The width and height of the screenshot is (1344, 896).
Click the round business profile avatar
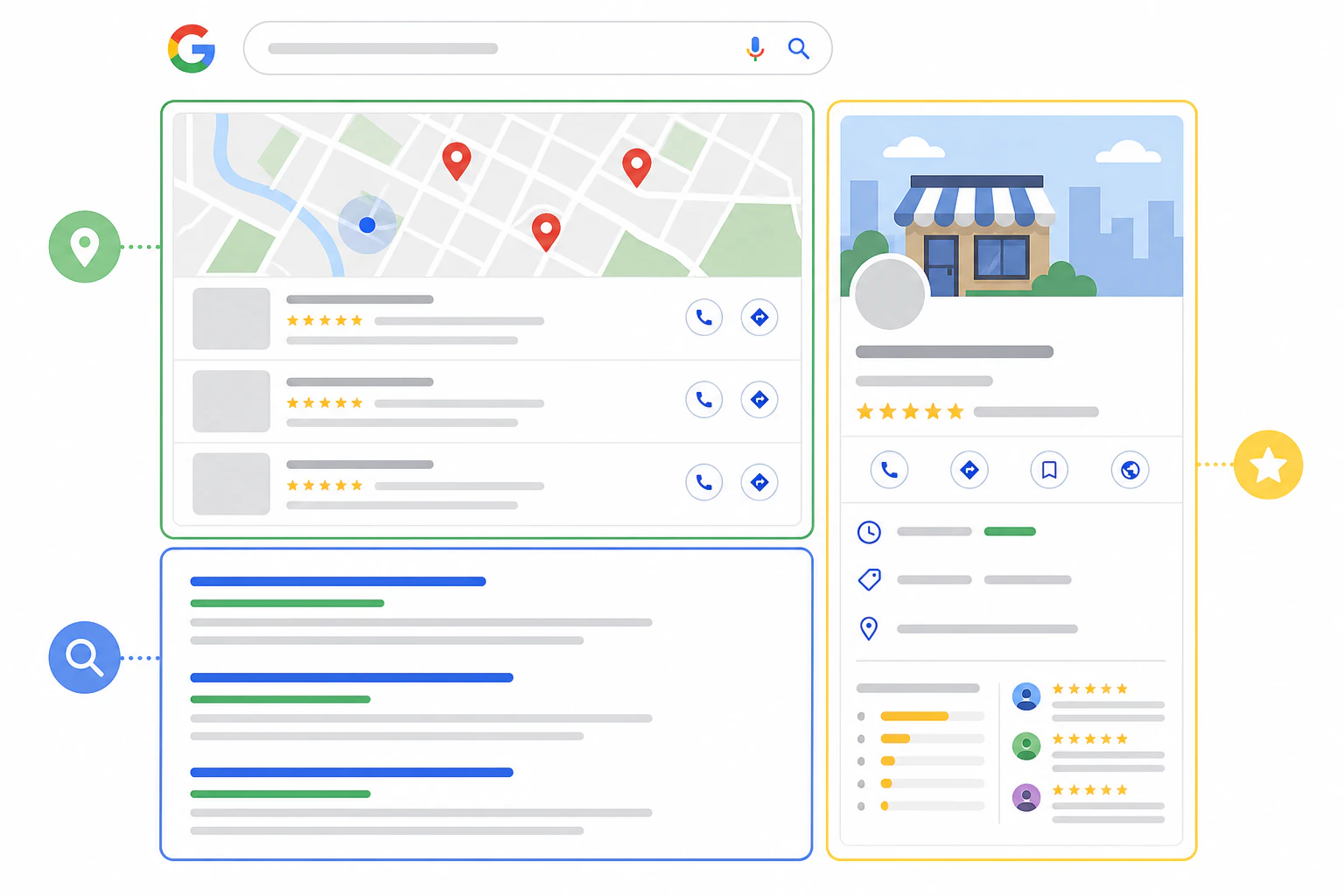[890, 294]
